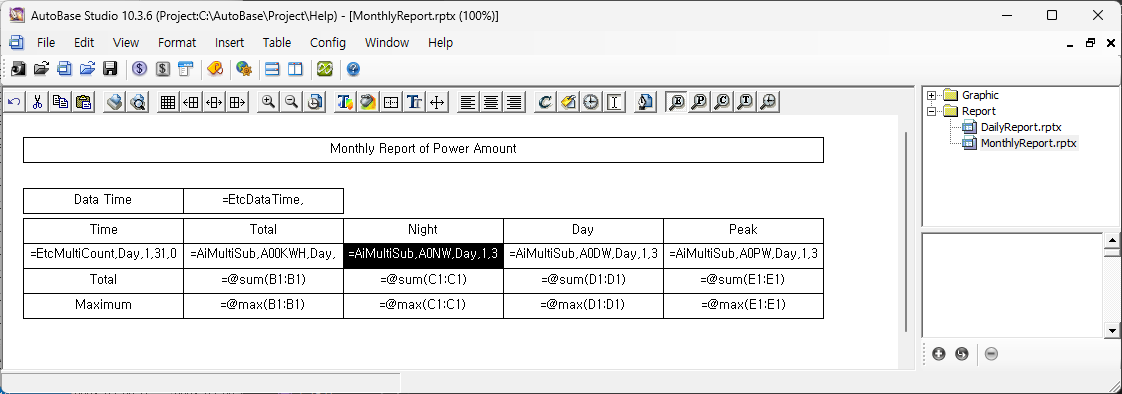Open the Table menu
The height and width of the screenshot is (394, 1122).
pyautogui.click(x=277, y=43)
